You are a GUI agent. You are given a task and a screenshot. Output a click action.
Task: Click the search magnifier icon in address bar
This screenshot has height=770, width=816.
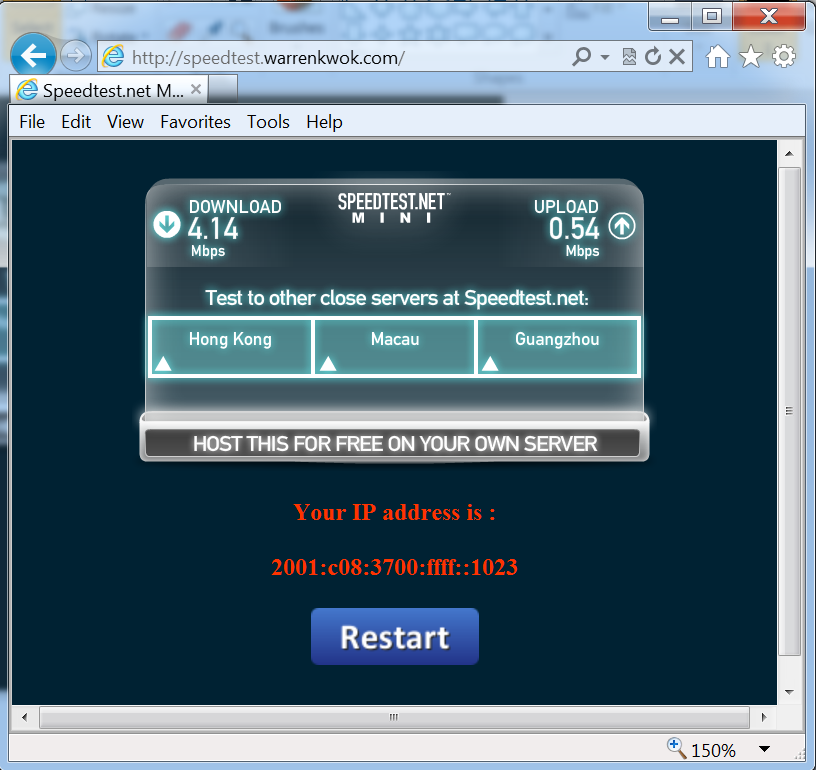[x=581, y=56]
